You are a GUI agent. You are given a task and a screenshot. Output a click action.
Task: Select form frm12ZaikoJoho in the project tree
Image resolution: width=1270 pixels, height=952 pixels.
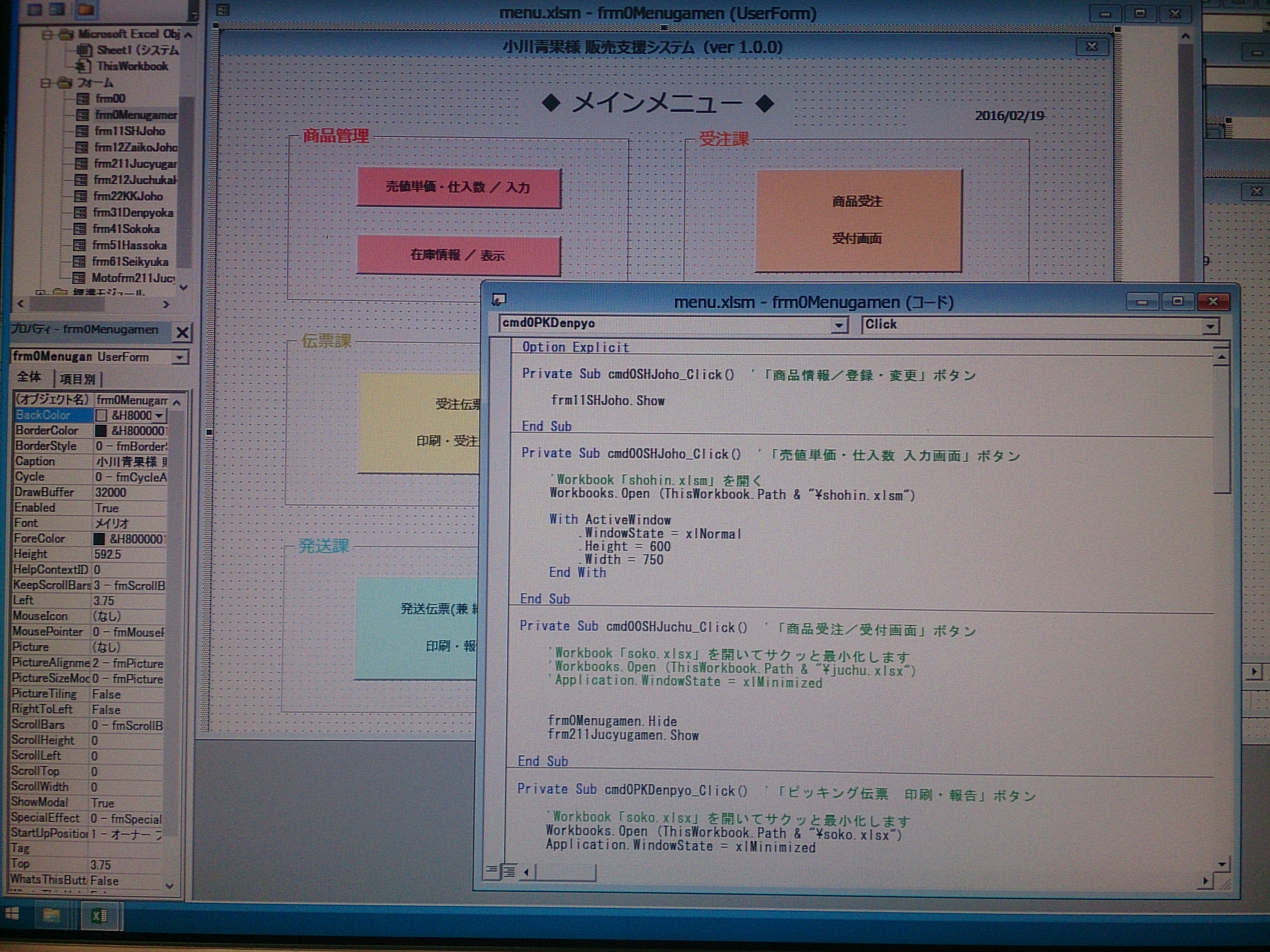coord(136,148)
